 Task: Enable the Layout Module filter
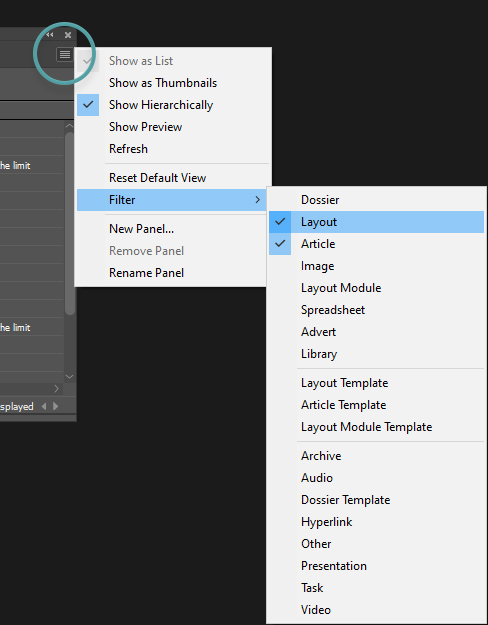pyautogui.click(x=376, y=288)
